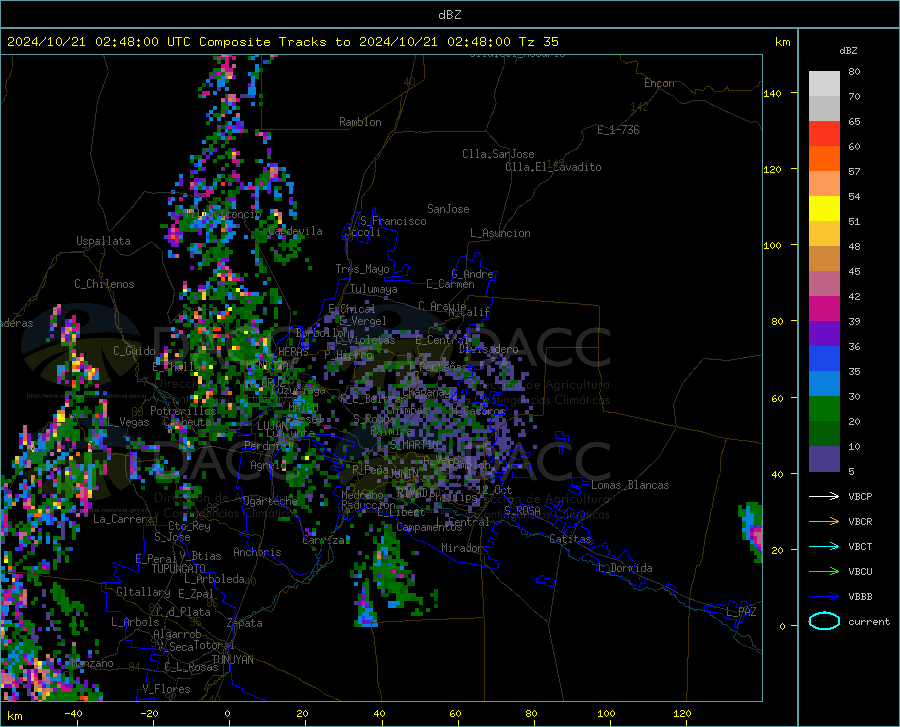
Task: Click the 'Uspallata' map label
Action: click(x=103, y=241)
